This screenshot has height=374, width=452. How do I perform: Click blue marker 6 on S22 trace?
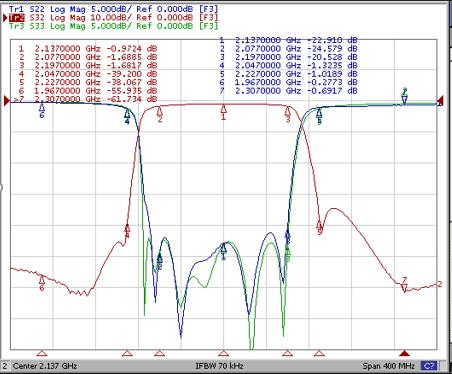pos(42,111)
